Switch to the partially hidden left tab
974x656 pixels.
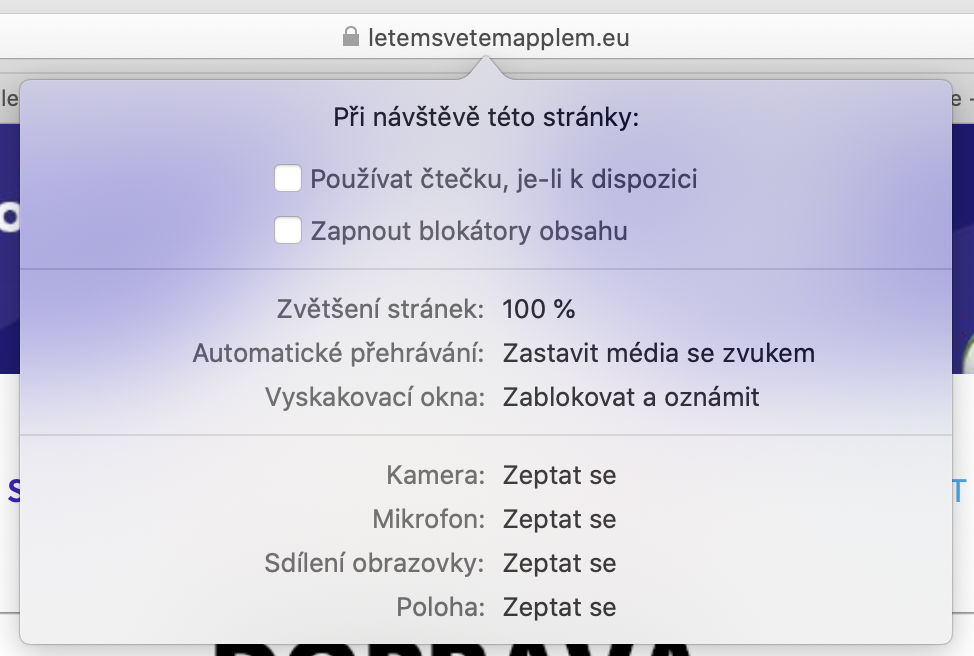[x=8, y=98]
